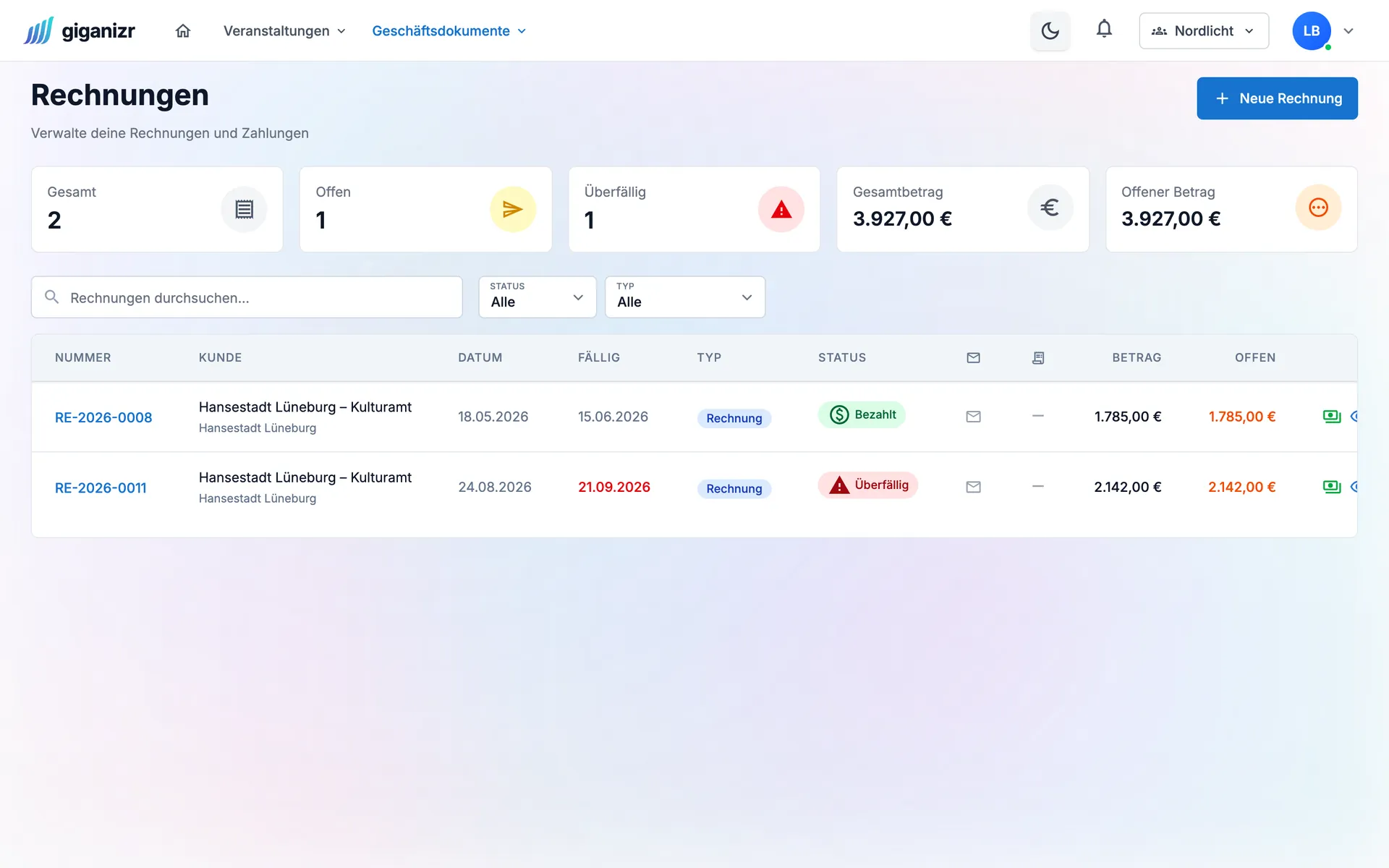
Task: Open the Status filter dropdown
Action: 538,297
